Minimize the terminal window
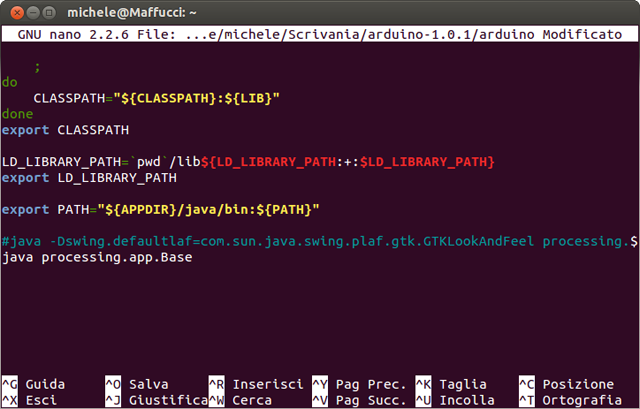Screen dimensions: 640x409 33,12
